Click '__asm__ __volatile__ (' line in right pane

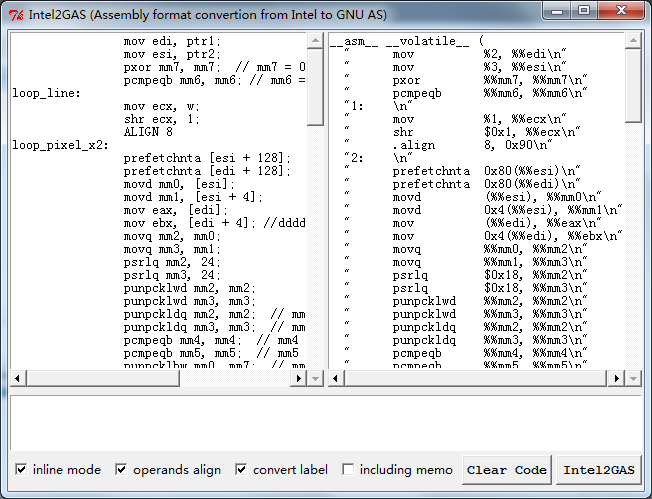407,41
